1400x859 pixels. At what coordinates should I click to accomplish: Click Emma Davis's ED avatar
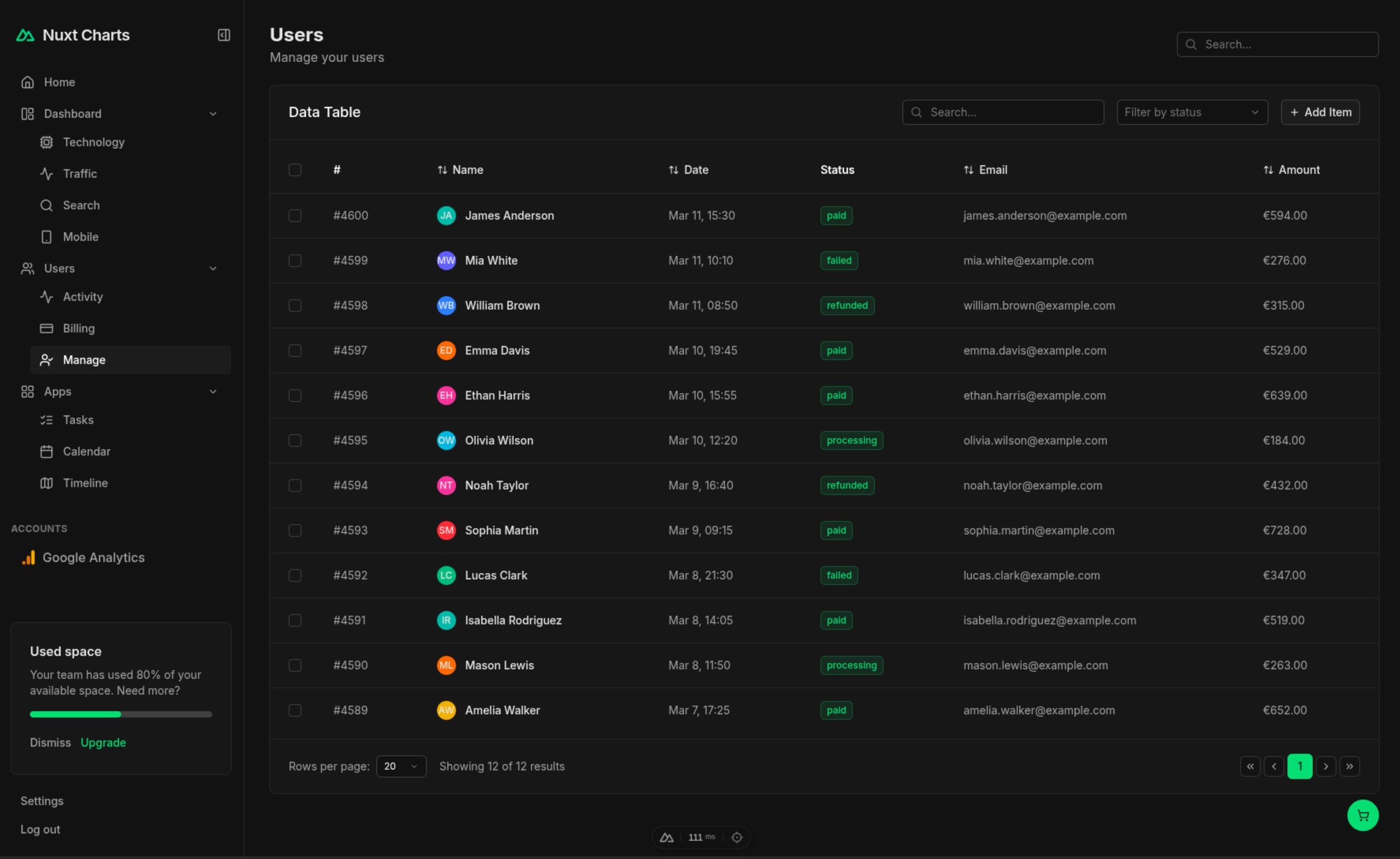(x=446, y=350)
